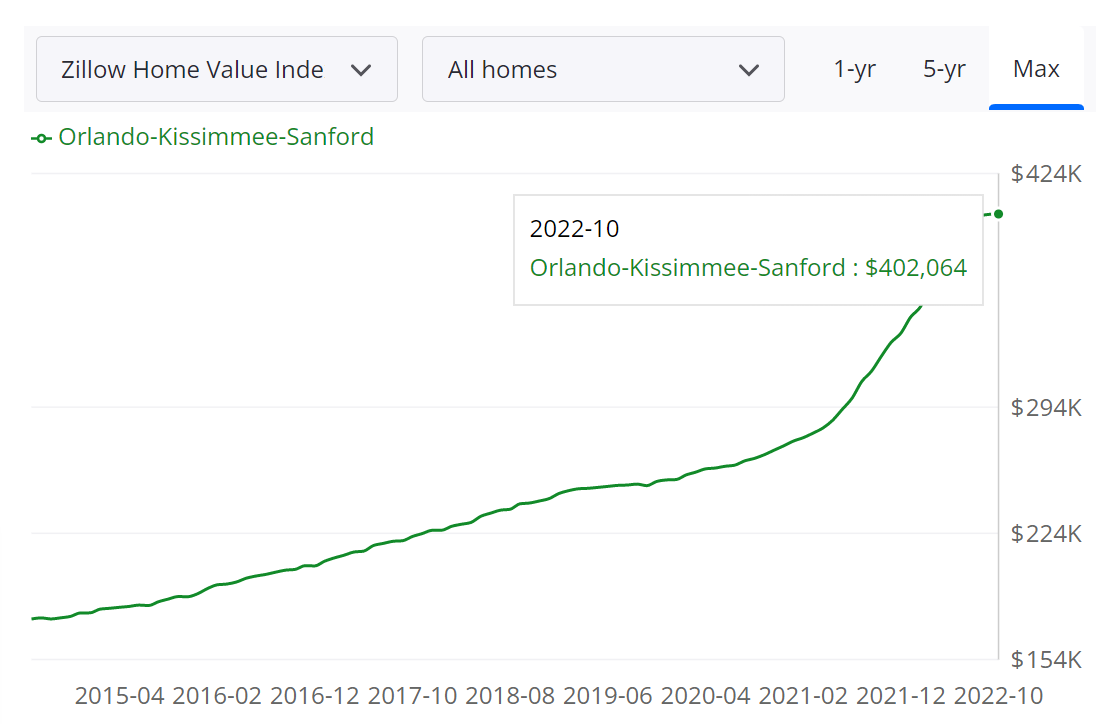The height and width of the screenshot is (724, 1113).
Task: Click the 2022-10 date in the tooltip box
Action: [574, 229]
